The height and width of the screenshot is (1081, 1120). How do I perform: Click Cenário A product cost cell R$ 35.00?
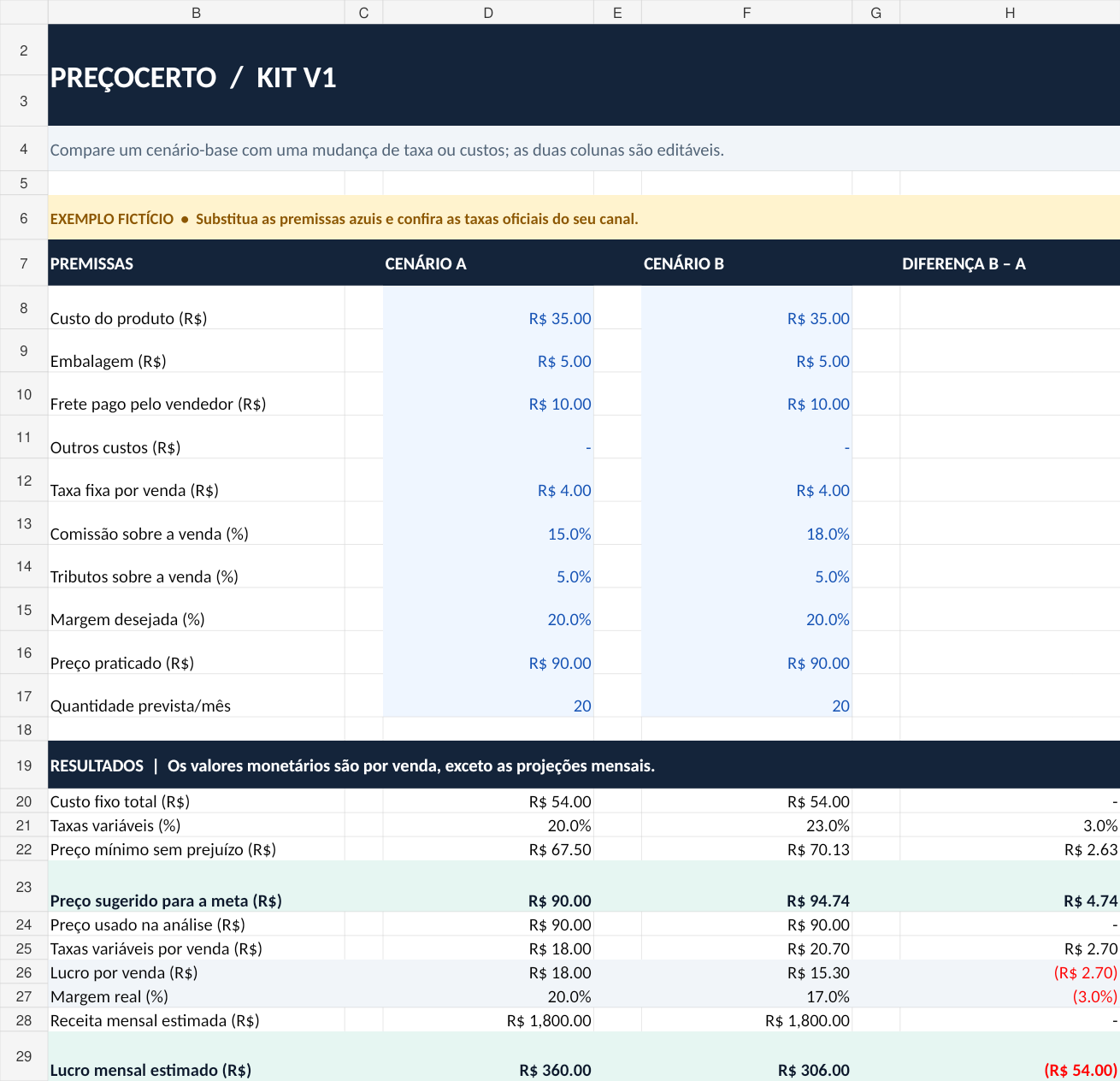488,307
